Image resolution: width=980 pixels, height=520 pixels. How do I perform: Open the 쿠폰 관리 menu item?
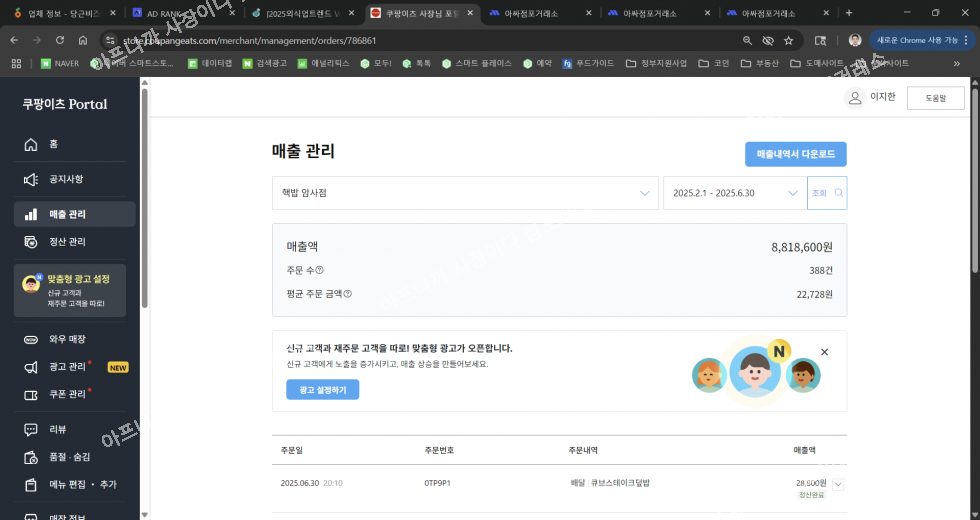coord(67,395)
